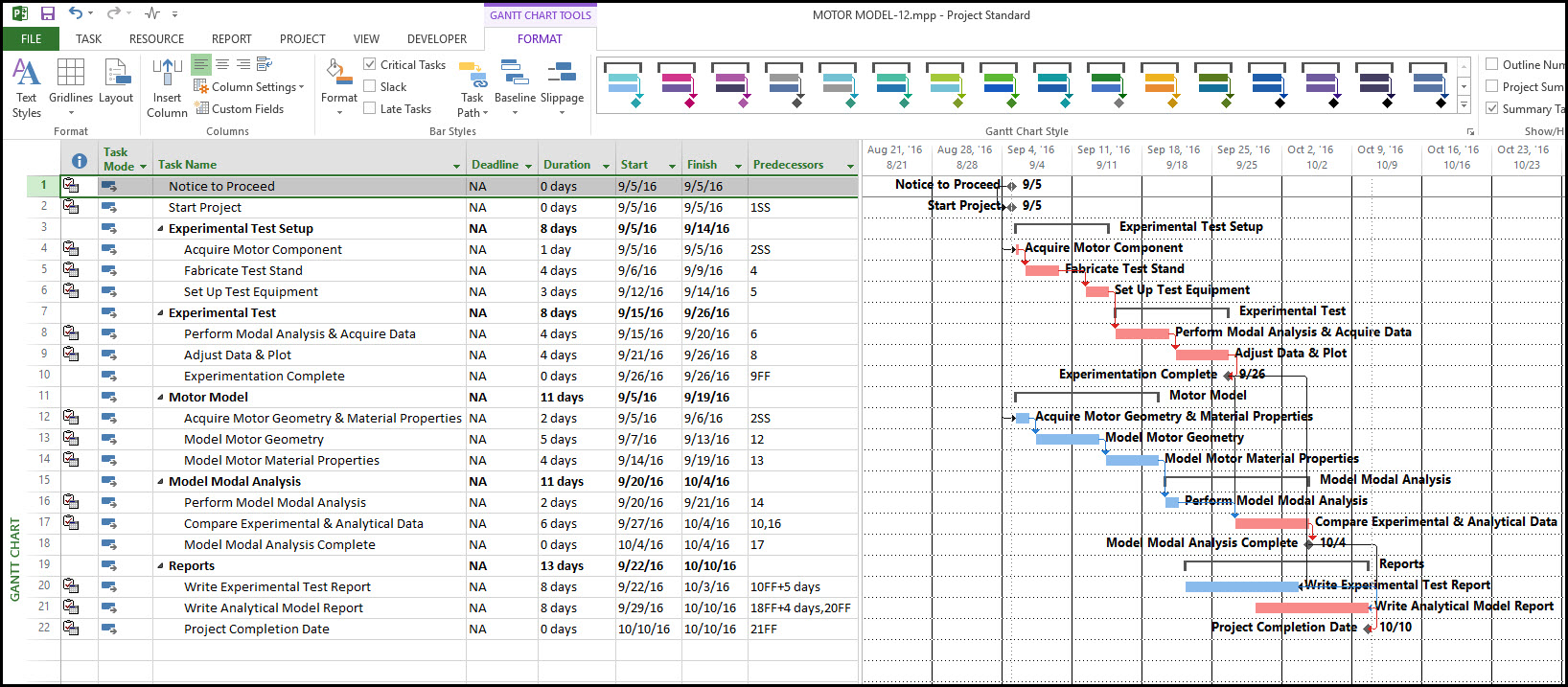The image size is (1568, 687).
Task: Switch to the RESOURCE tab
Action: 156,39
